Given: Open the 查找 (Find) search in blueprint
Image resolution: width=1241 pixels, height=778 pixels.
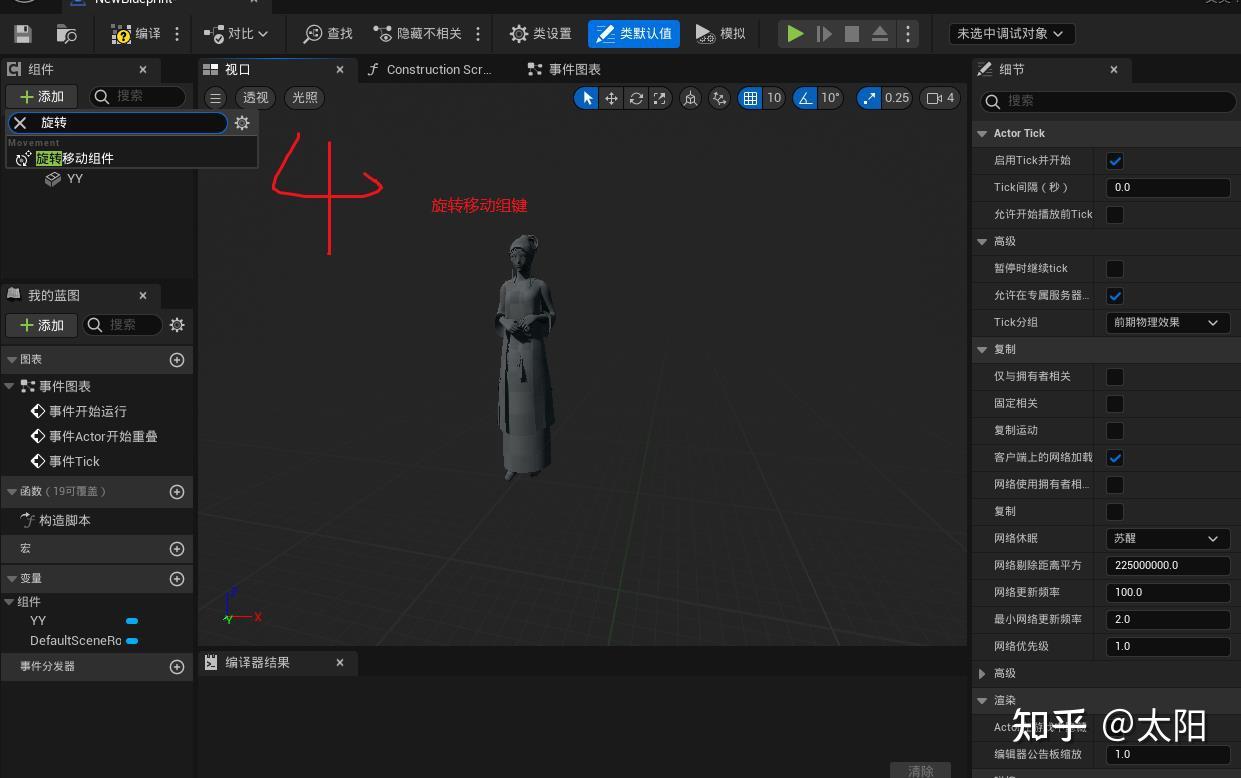Looking at the screenshot, I should 327,33.
